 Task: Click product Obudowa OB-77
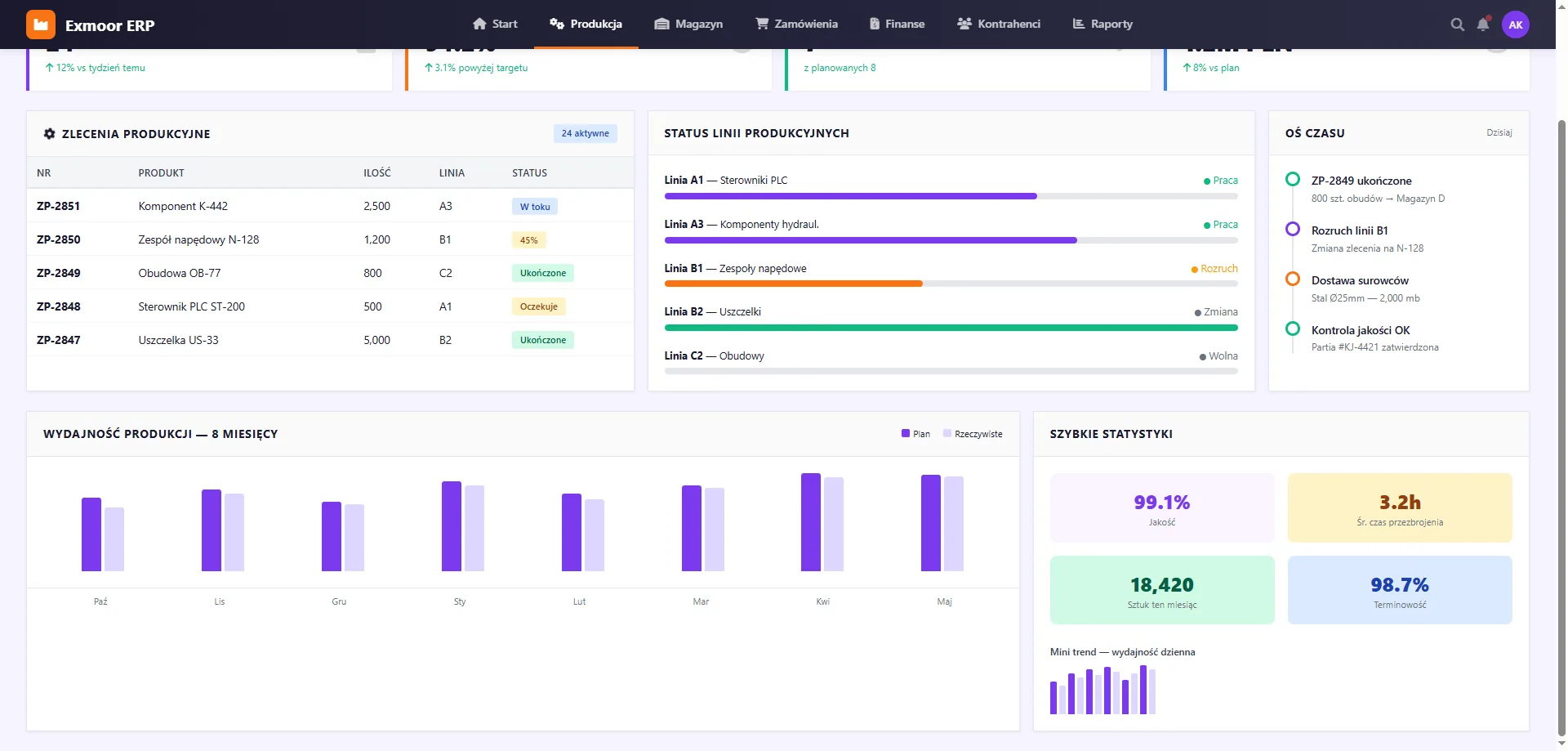click(180, 274)
